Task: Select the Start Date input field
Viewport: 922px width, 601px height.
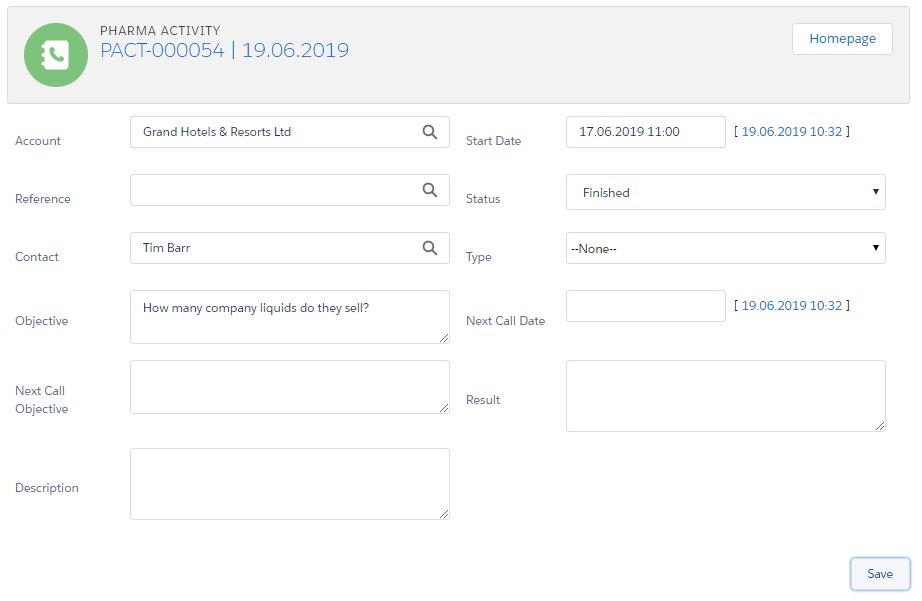Action: click(x=645, y=132)
